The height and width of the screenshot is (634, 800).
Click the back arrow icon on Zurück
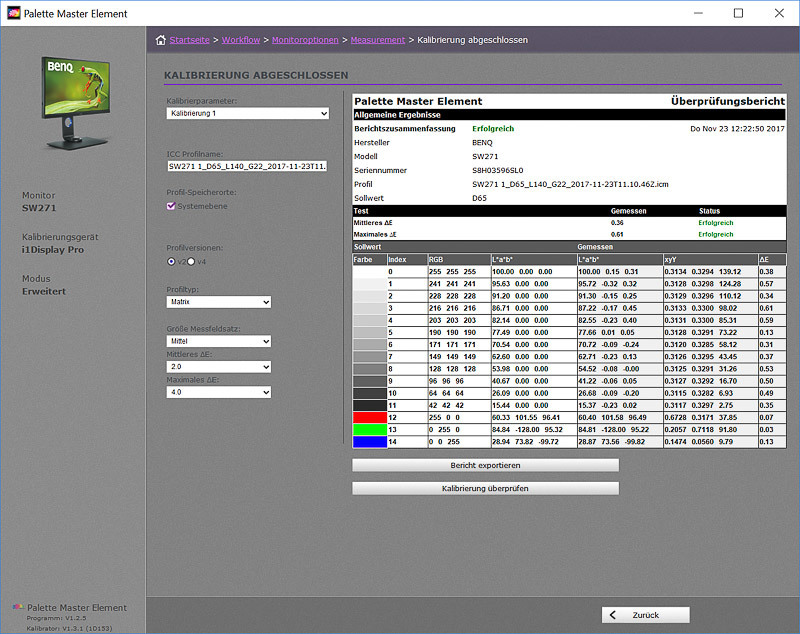(x=613, y=615)
